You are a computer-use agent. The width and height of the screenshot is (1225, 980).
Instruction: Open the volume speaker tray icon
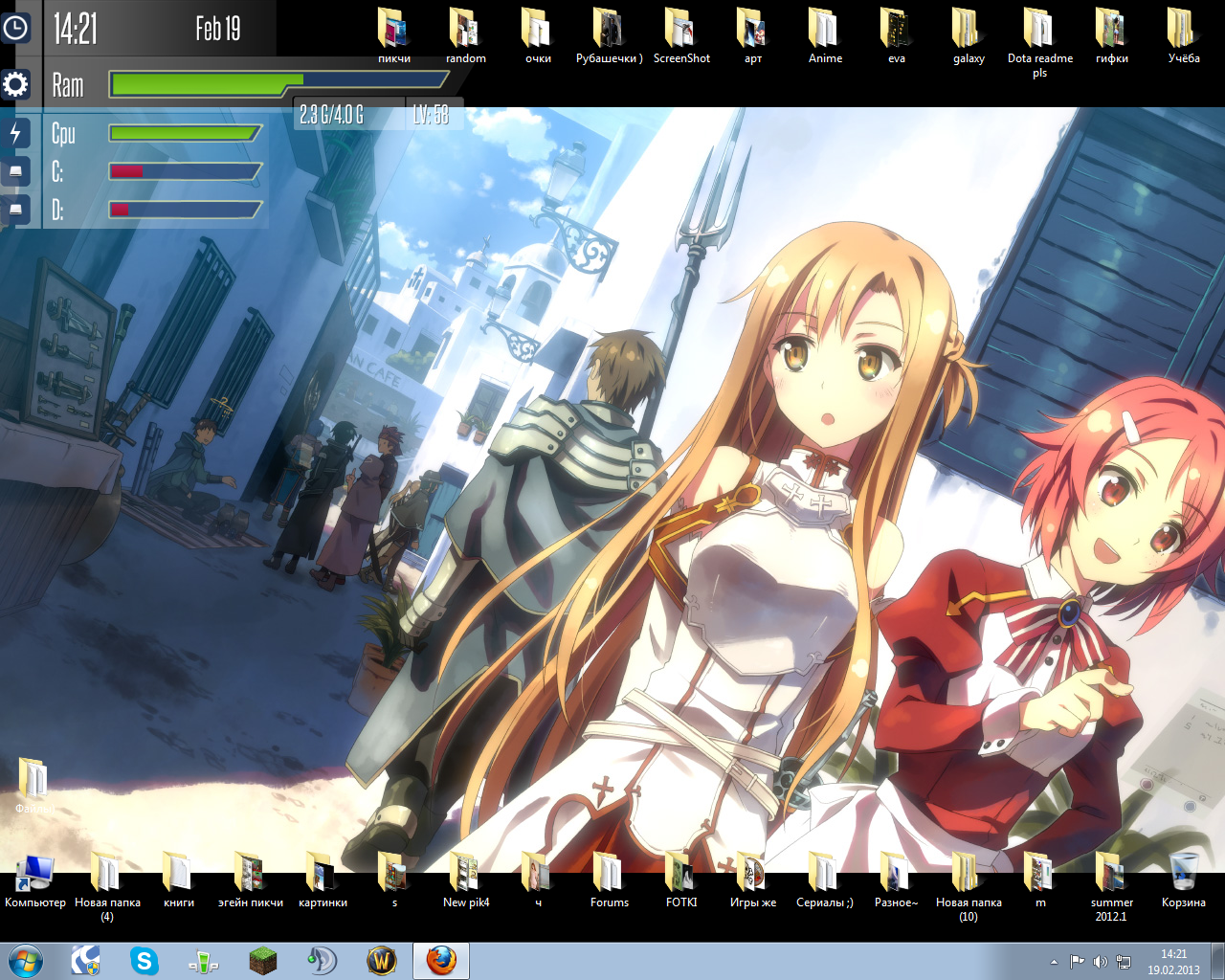tap(1101, 962)
